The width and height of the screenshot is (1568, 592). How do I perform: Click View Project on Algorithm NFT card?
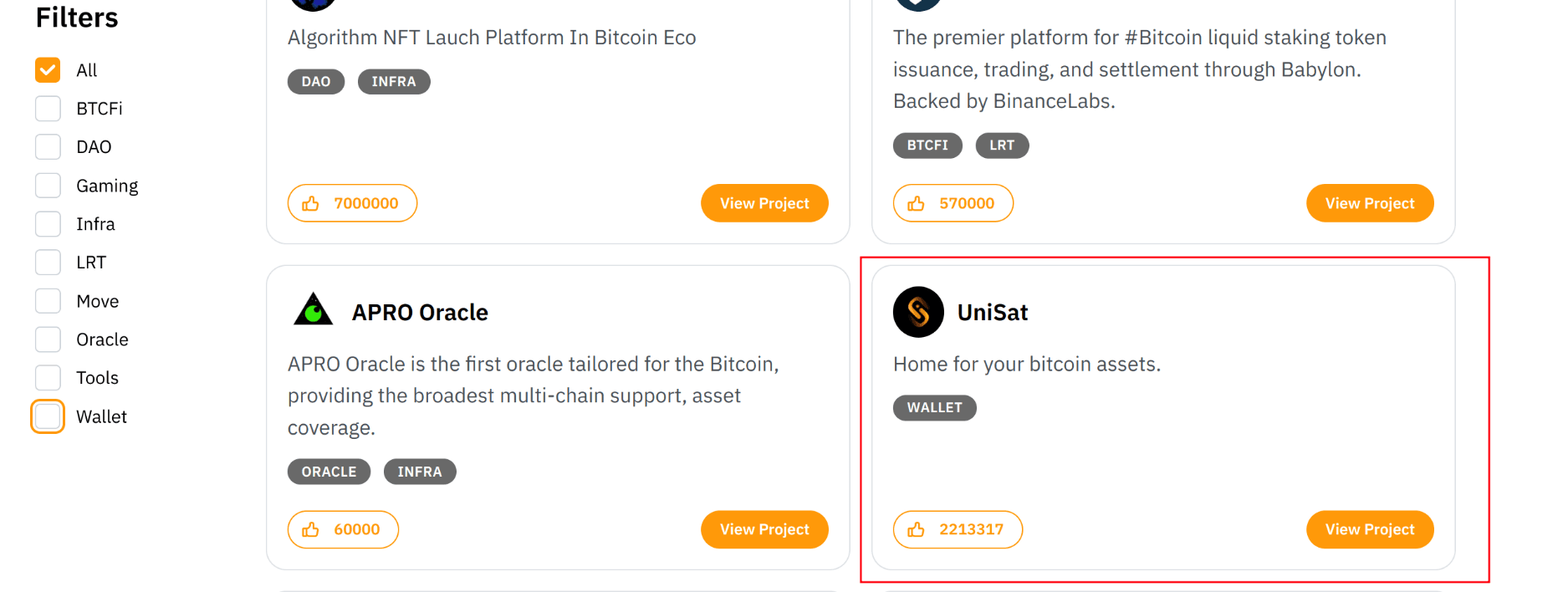pos(764,203)
